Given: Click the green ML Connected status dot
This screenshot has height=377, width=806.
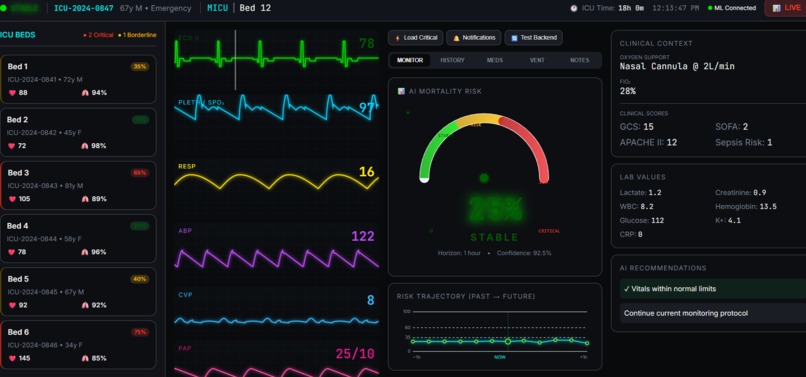Looking at the screenshot, I should click(x=710, y=8).
